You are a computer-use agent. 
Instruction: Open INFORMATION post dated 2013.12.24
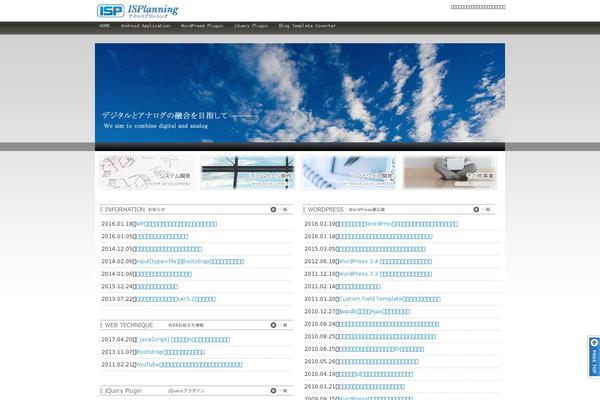coord(157,286)
